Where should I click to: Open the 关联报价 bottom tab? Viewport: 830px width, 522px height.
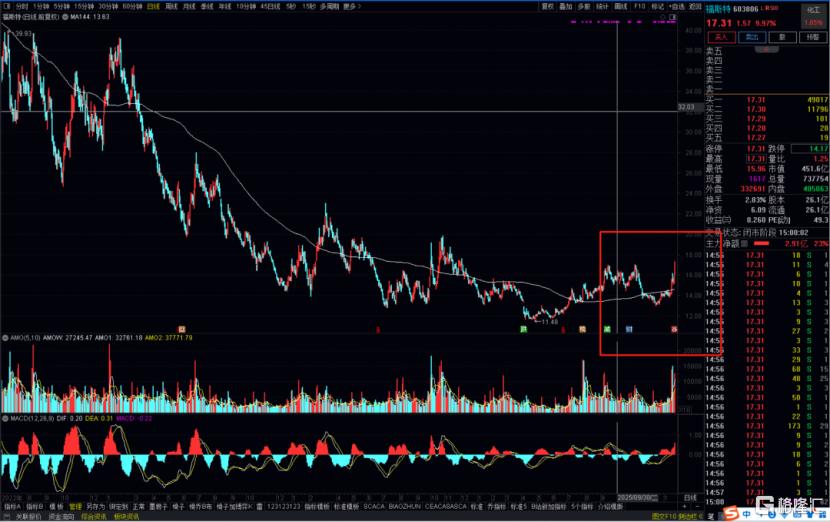click(28, 516)
